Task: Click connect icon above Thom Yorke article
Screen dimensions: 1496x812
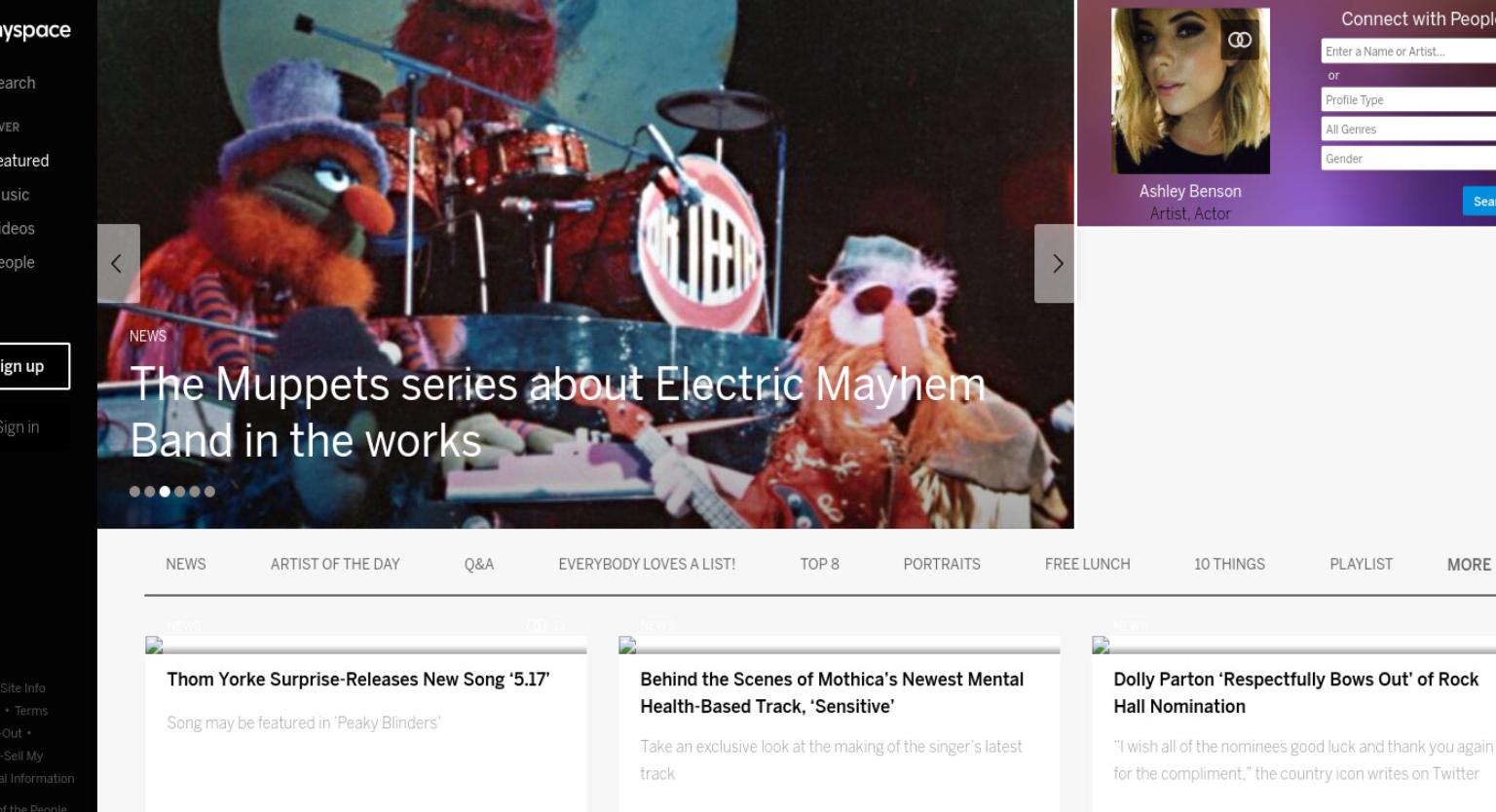Action: (x=537, y=626)
